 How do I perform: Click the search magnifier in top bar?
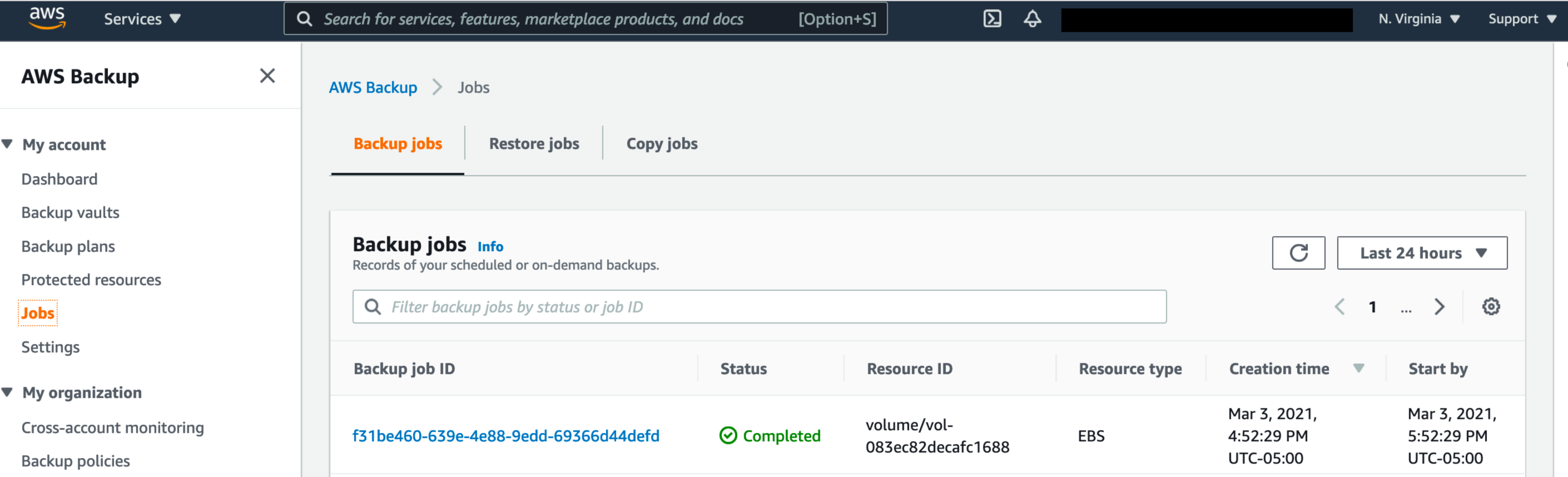(304, 19)
